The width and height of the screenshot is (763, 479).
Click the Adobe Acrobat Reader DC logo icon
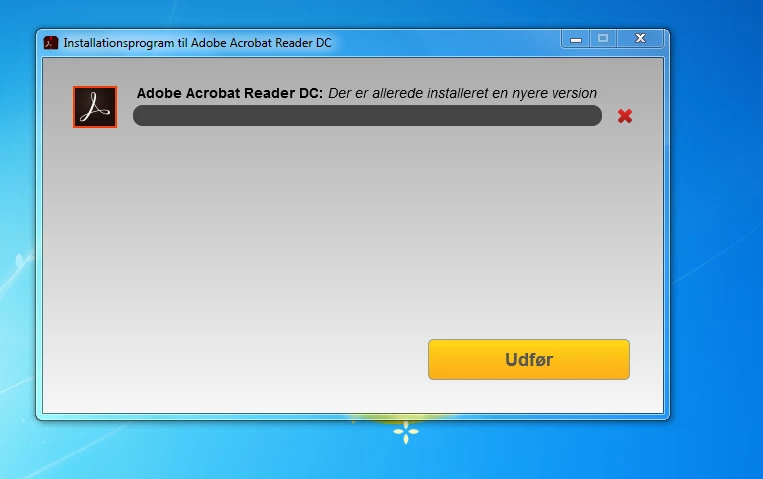[x=95, y=107]
